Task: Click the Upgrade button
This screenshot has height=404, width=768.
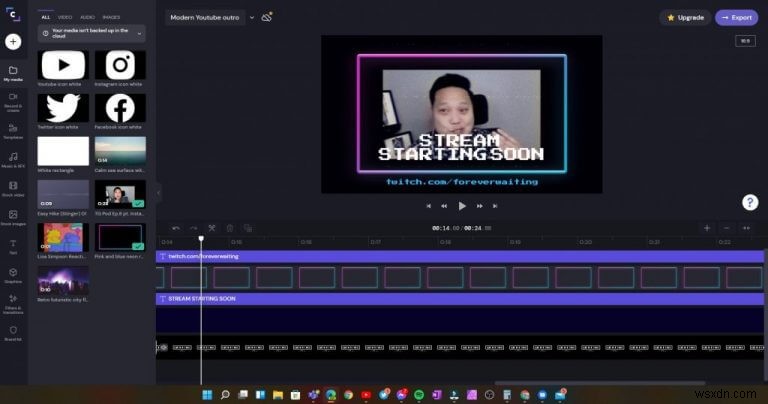Action: 685,18
